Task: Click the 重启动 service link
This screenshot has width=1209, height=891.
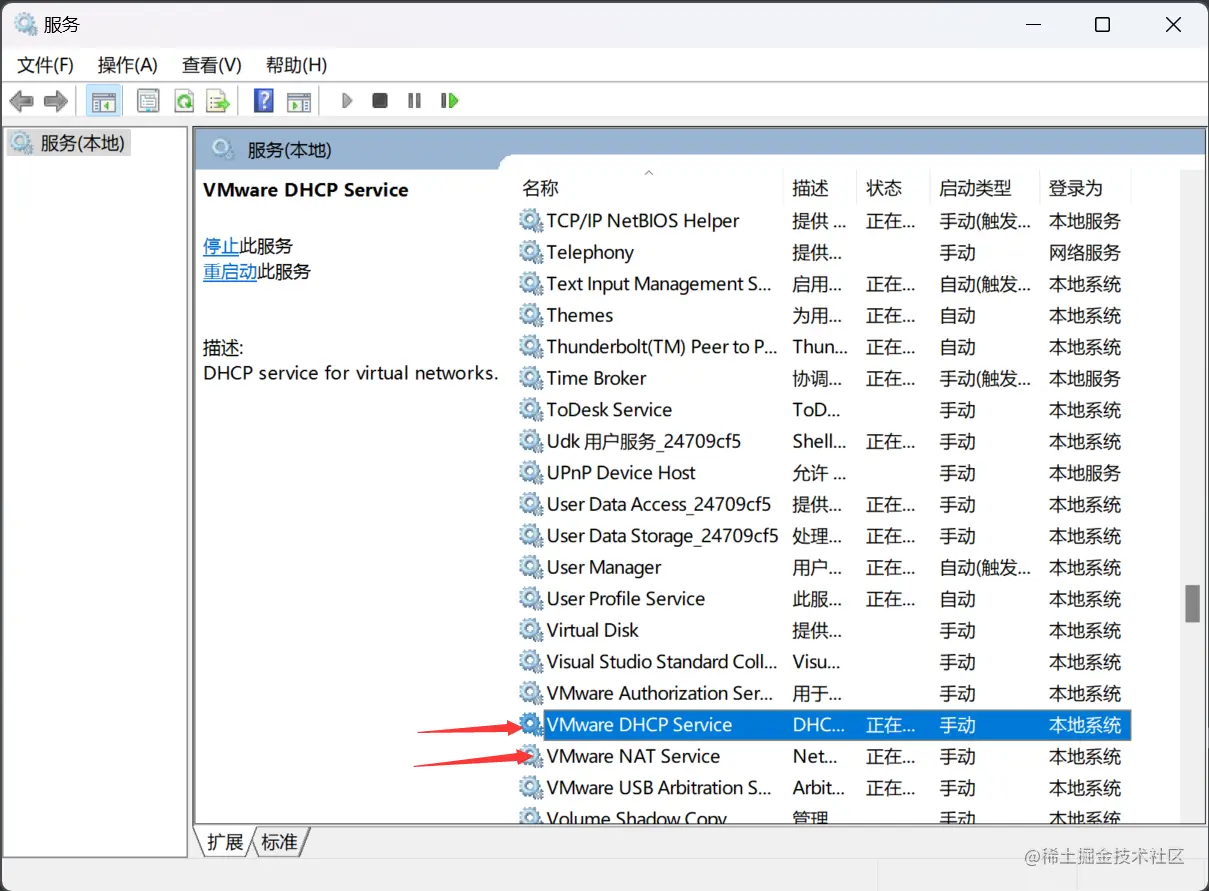Action: (x=230, y=272)
